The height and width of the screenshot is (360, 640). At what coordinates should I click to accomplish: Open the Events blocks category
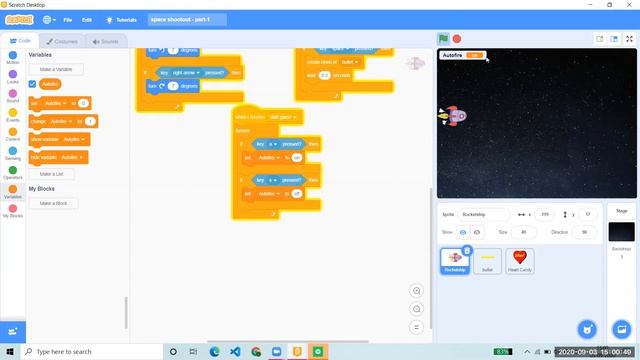point(13,115)
